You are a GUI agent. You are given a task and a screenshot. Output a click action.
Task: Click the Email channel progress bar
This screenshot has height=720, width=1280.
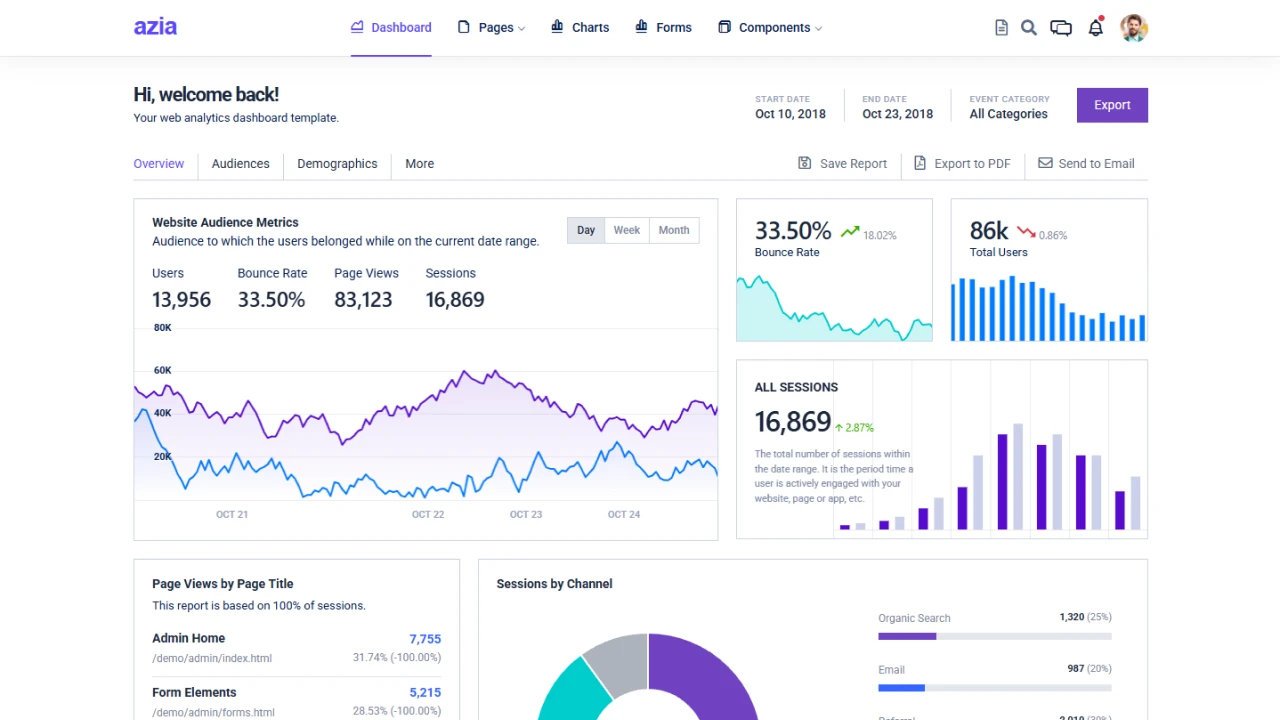tap(995, 688)
